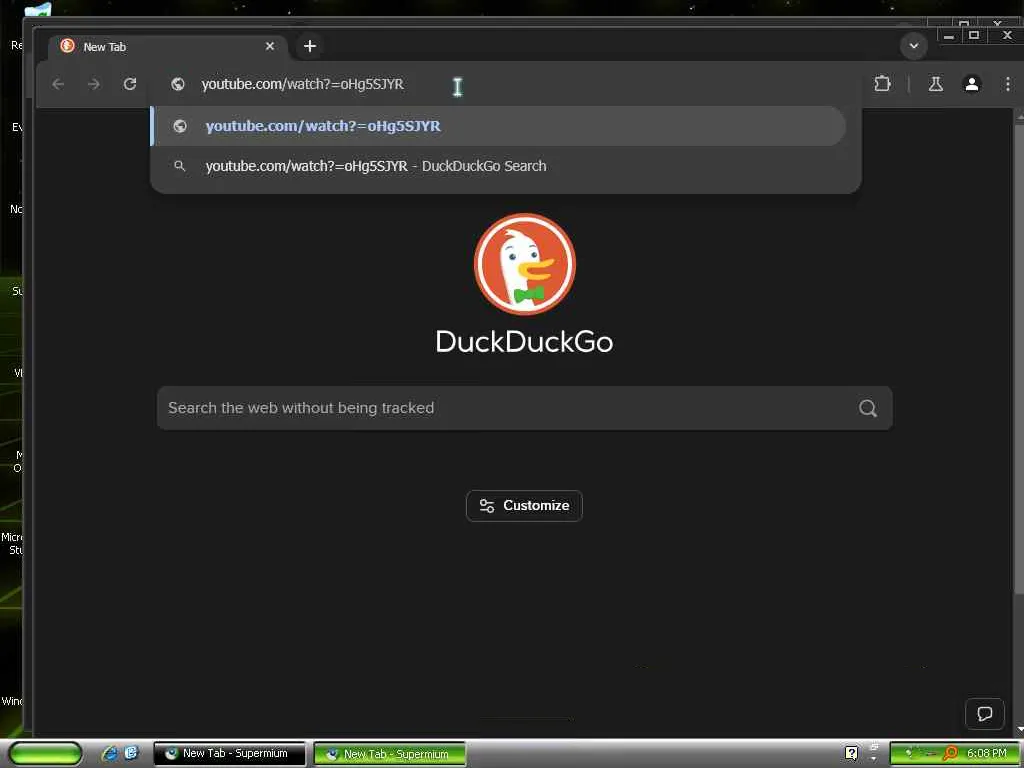Launch the second quick launch browser icon
Viewport: 1024px width, 768px height.
131,753
